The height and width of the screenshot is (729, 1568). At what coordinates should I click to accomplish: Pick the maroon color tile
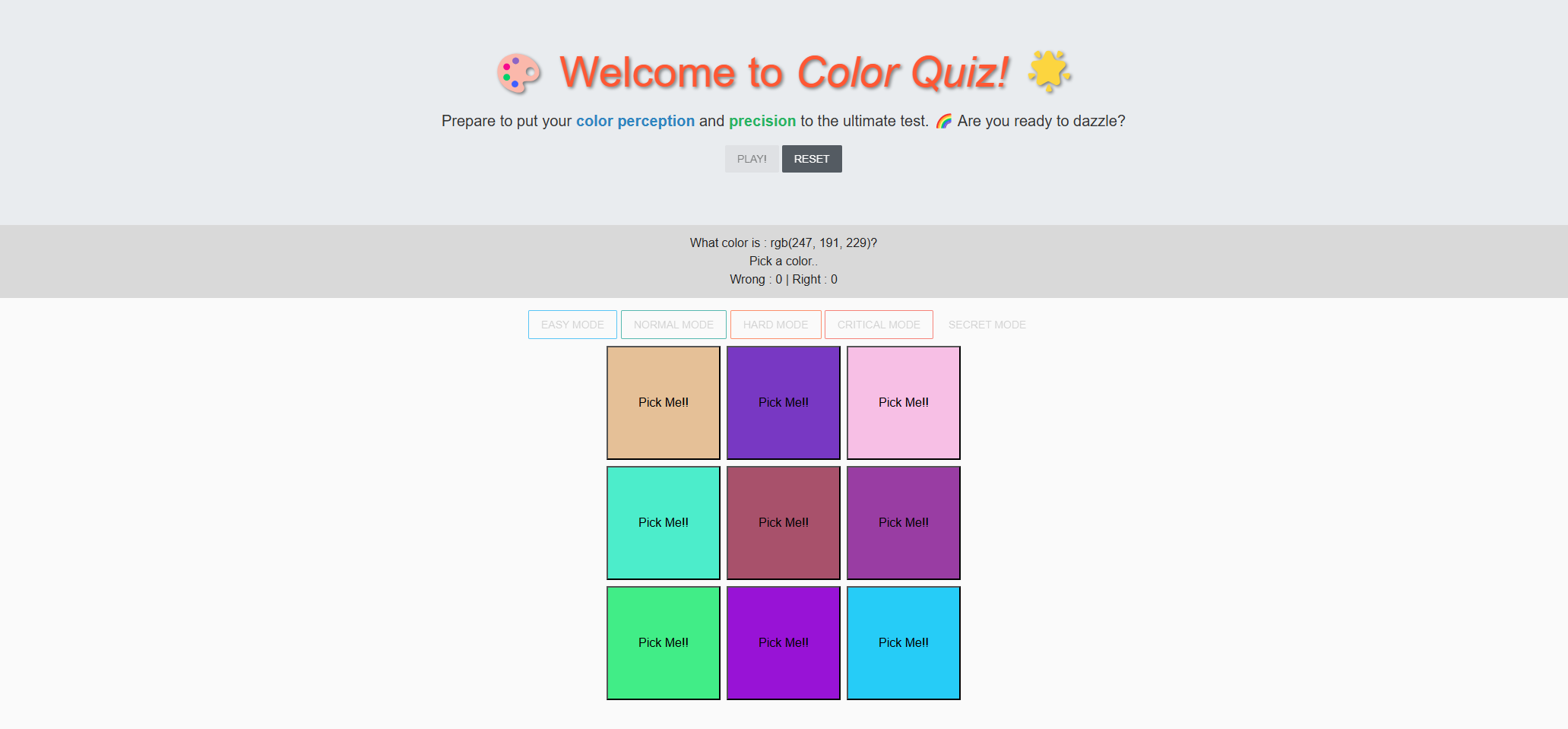(x=783, y=522)
